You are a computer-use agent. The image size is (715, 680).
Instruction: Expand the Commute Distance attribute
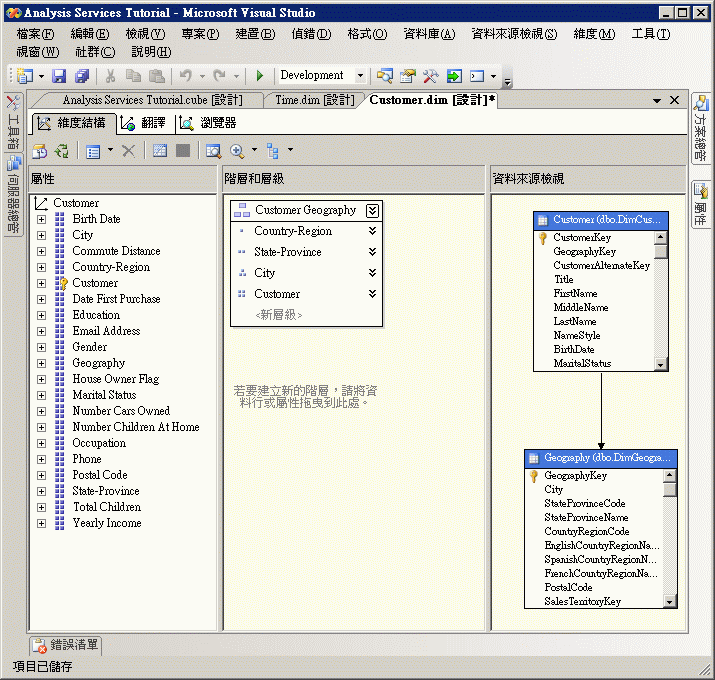coord(41,251)
